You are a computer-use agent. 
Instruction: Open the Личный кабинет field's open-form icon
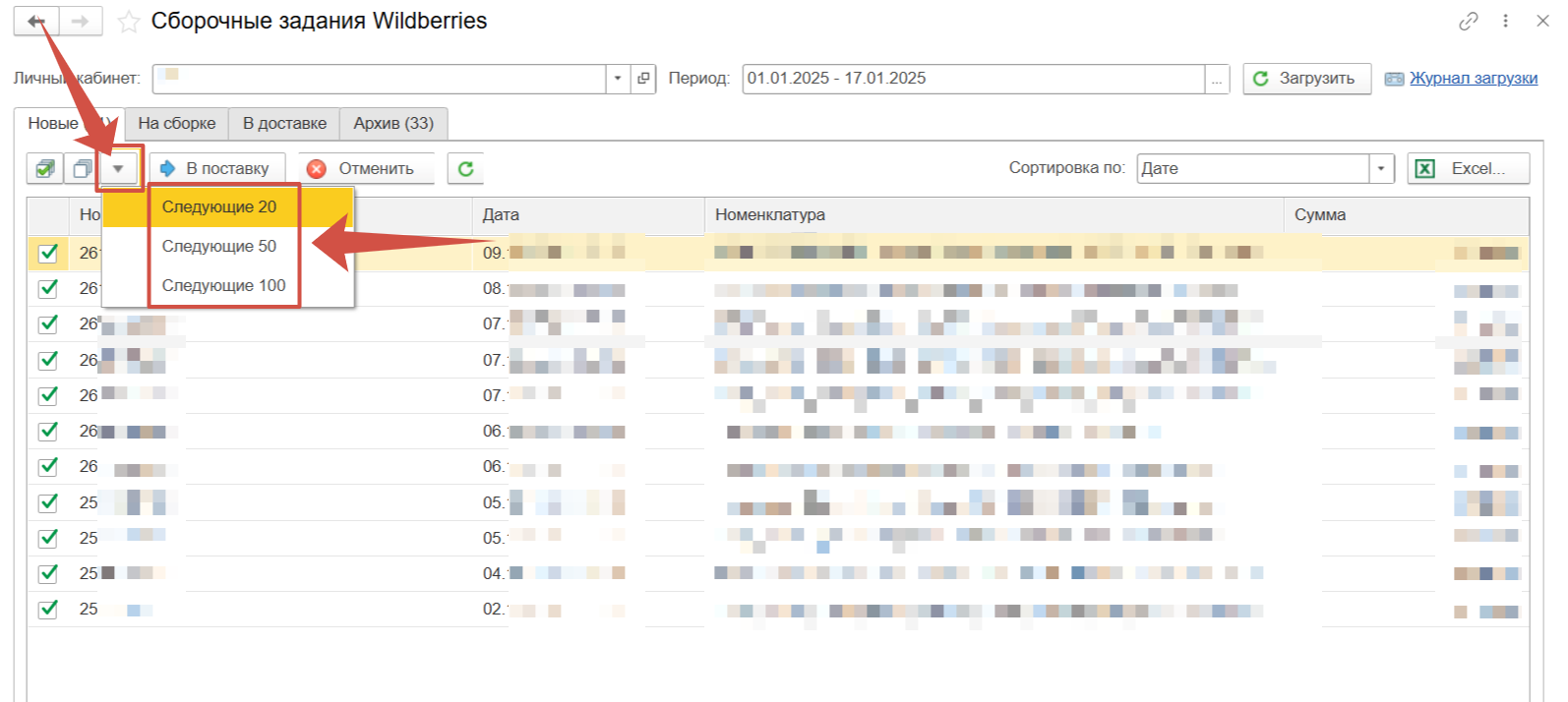643,79
